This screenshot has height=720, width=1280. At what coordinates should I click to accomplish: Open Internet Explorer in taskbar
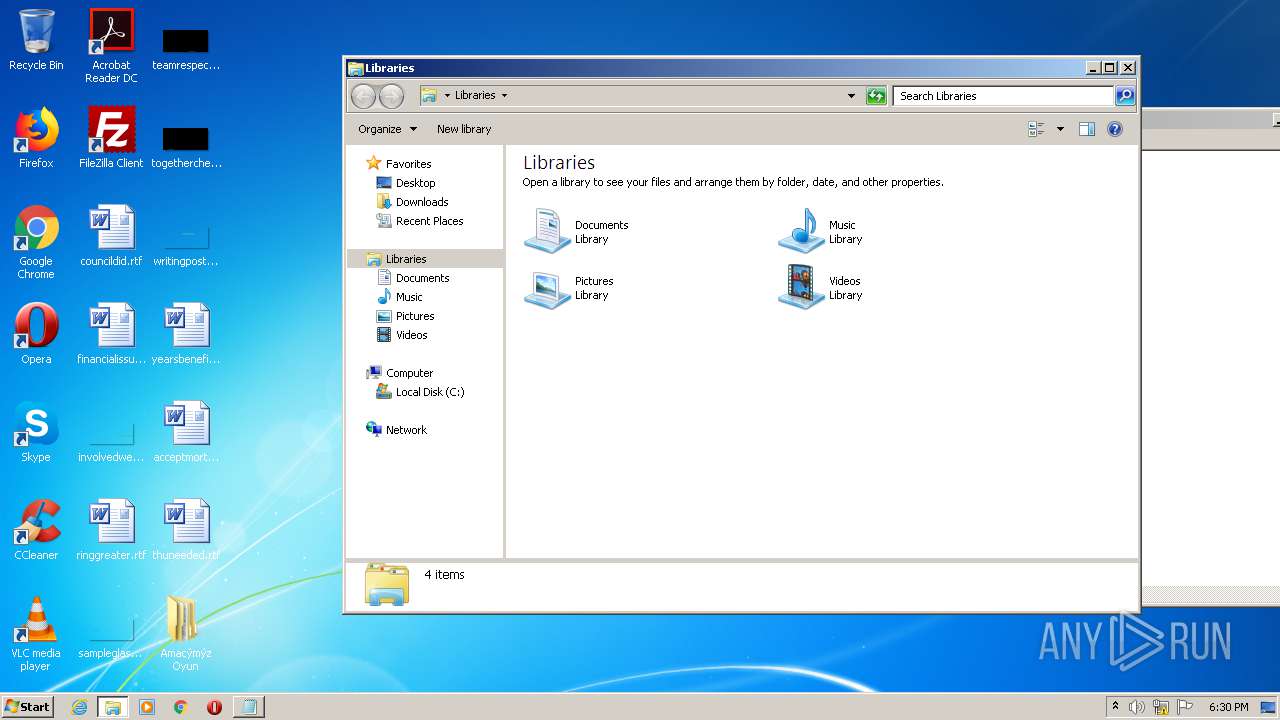pos(79,707)
